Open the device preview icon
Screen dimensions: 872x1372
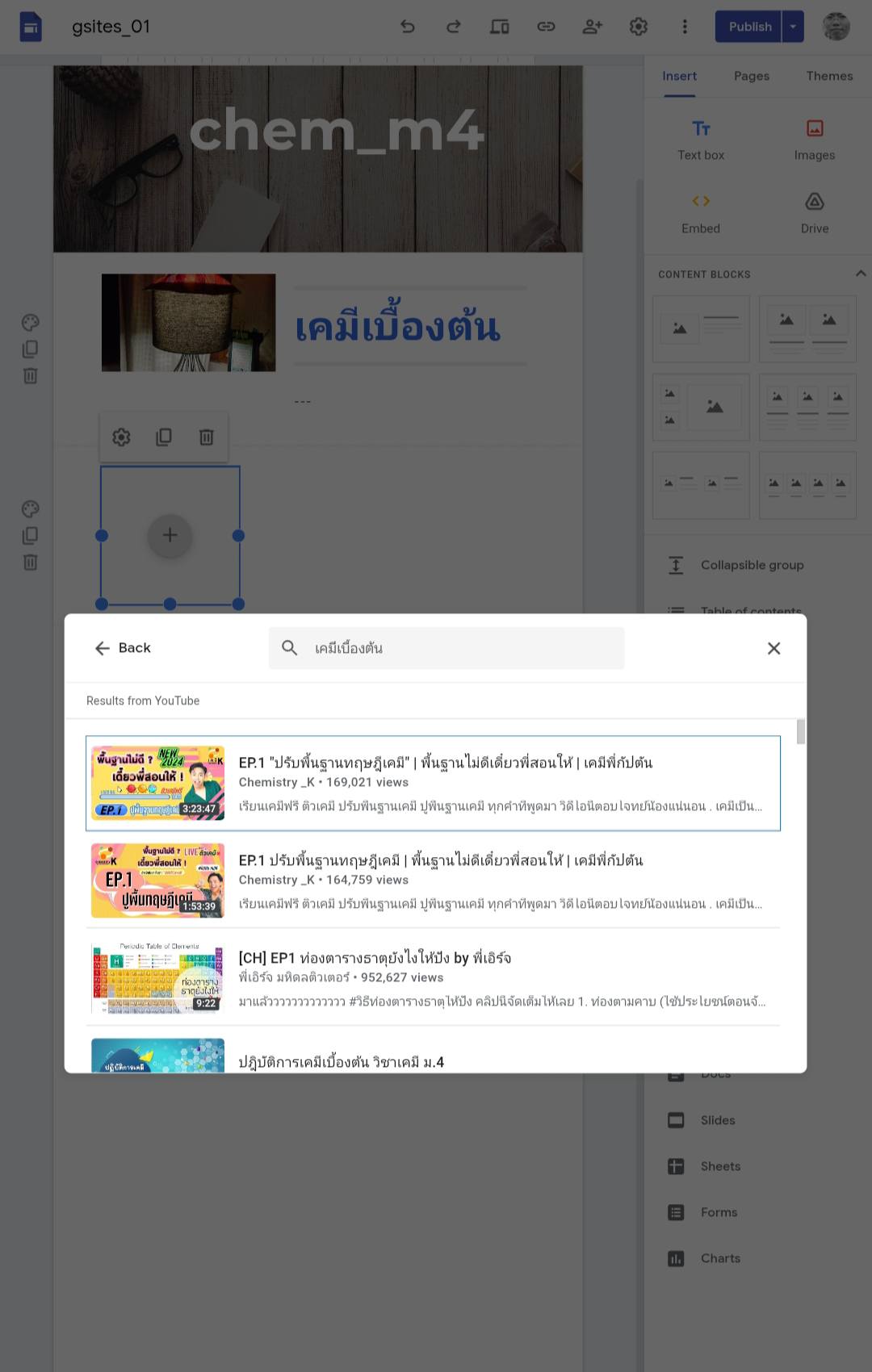(x=500, y=27)
